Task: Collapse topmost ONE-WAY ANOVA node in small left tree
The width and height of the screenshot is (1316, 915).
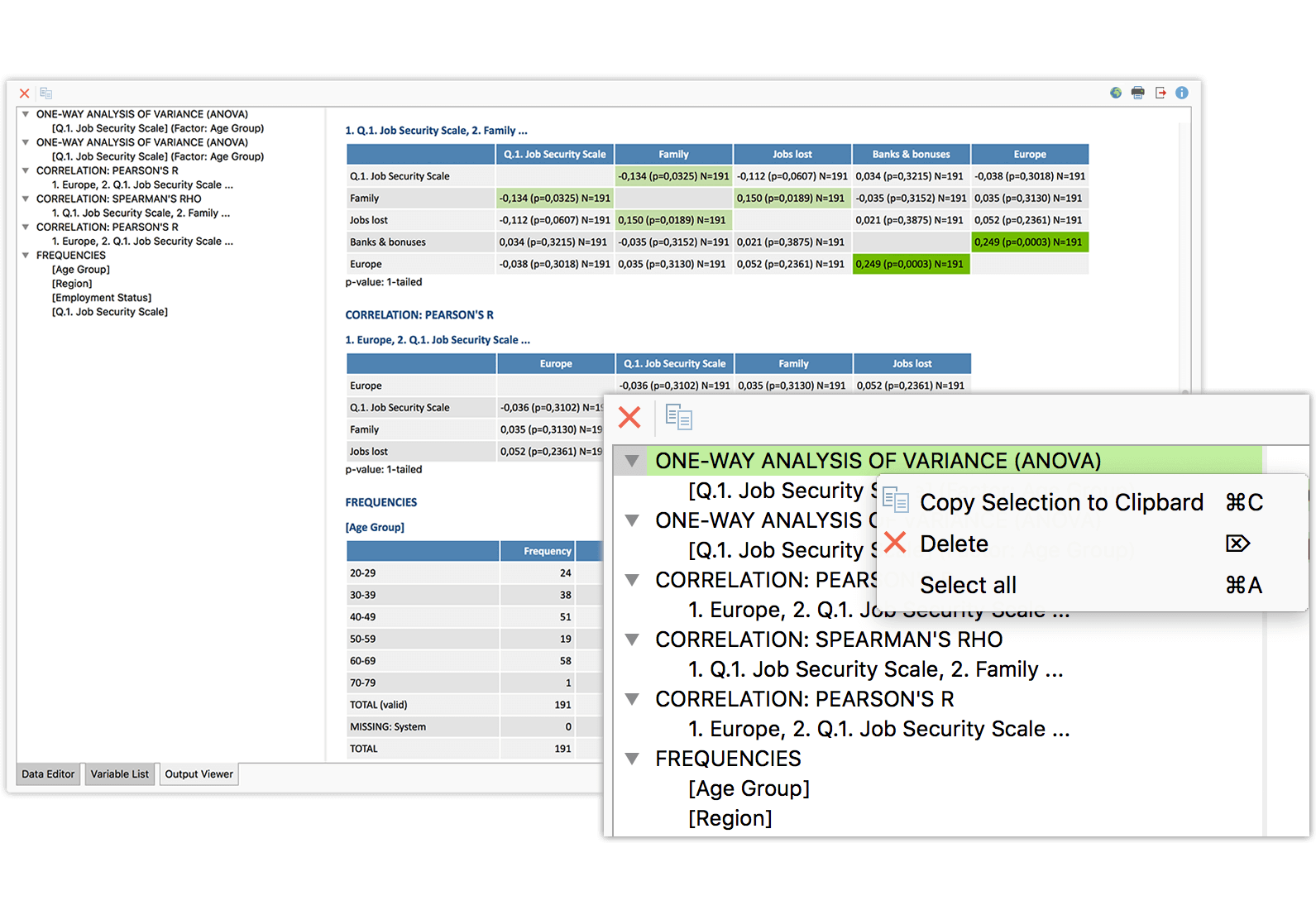Action: (26, 114)
